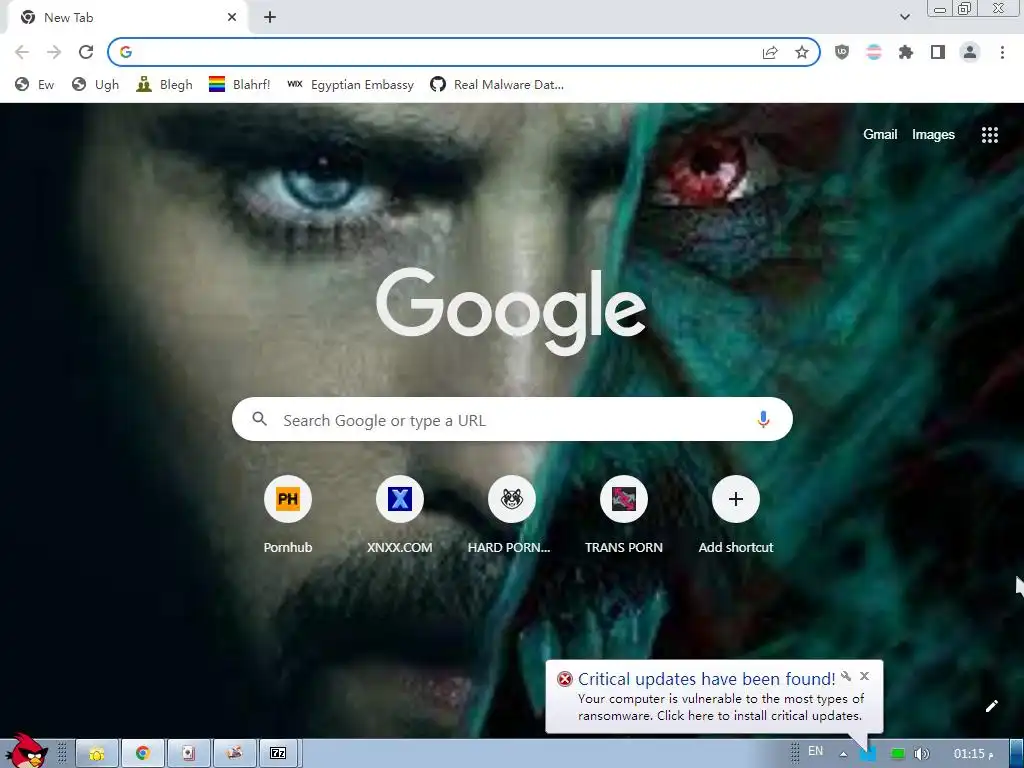This screenshot has width=1024, height=768.
Task: Click the Add shortcut plus button
Action: (x=736, y=499)
